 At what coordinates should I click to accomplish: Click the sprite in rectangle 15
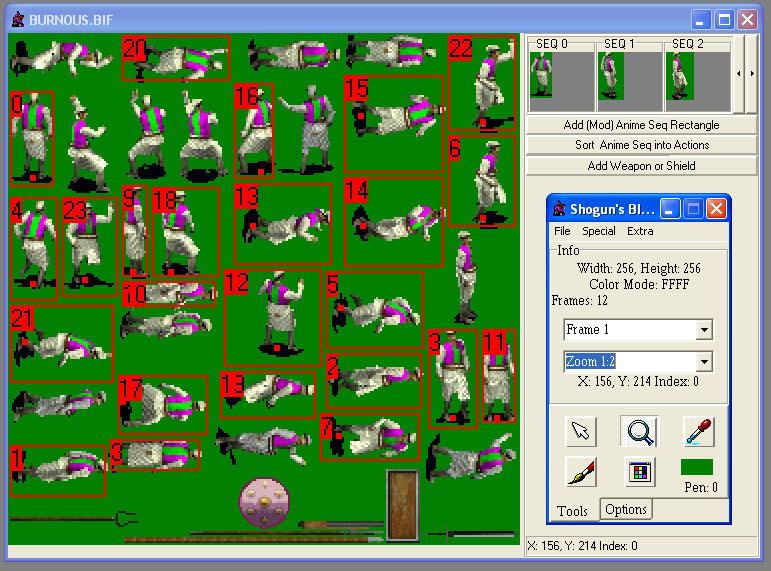(394, 123)
